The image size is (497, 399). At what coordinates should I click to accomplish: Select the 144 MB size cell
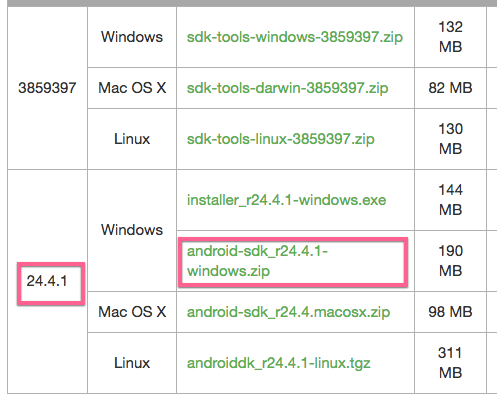tap(450, 200)
